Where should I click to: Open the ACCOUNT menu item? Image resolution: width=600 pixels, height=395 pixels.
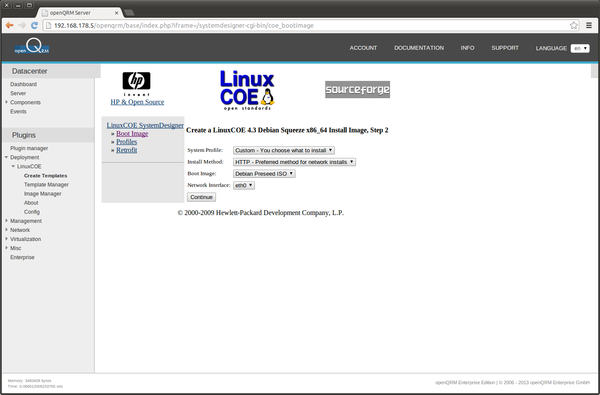tap(363, 48)
